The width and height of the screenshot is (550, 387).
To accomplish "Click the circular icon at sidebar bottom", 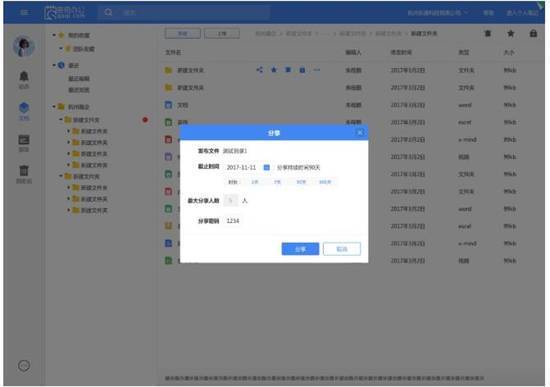I will pyautogui.click(x=24, y=366).
